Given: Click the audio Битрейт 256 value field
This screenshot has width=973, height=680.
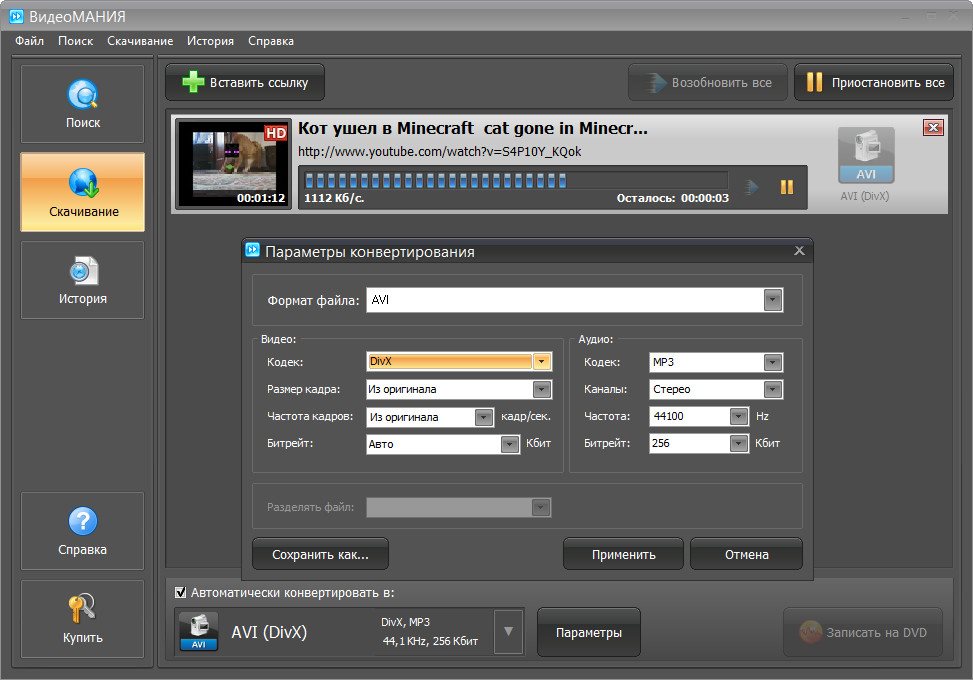Looking at the screenshot, I should pyautogui.click(x=689, y=444).
